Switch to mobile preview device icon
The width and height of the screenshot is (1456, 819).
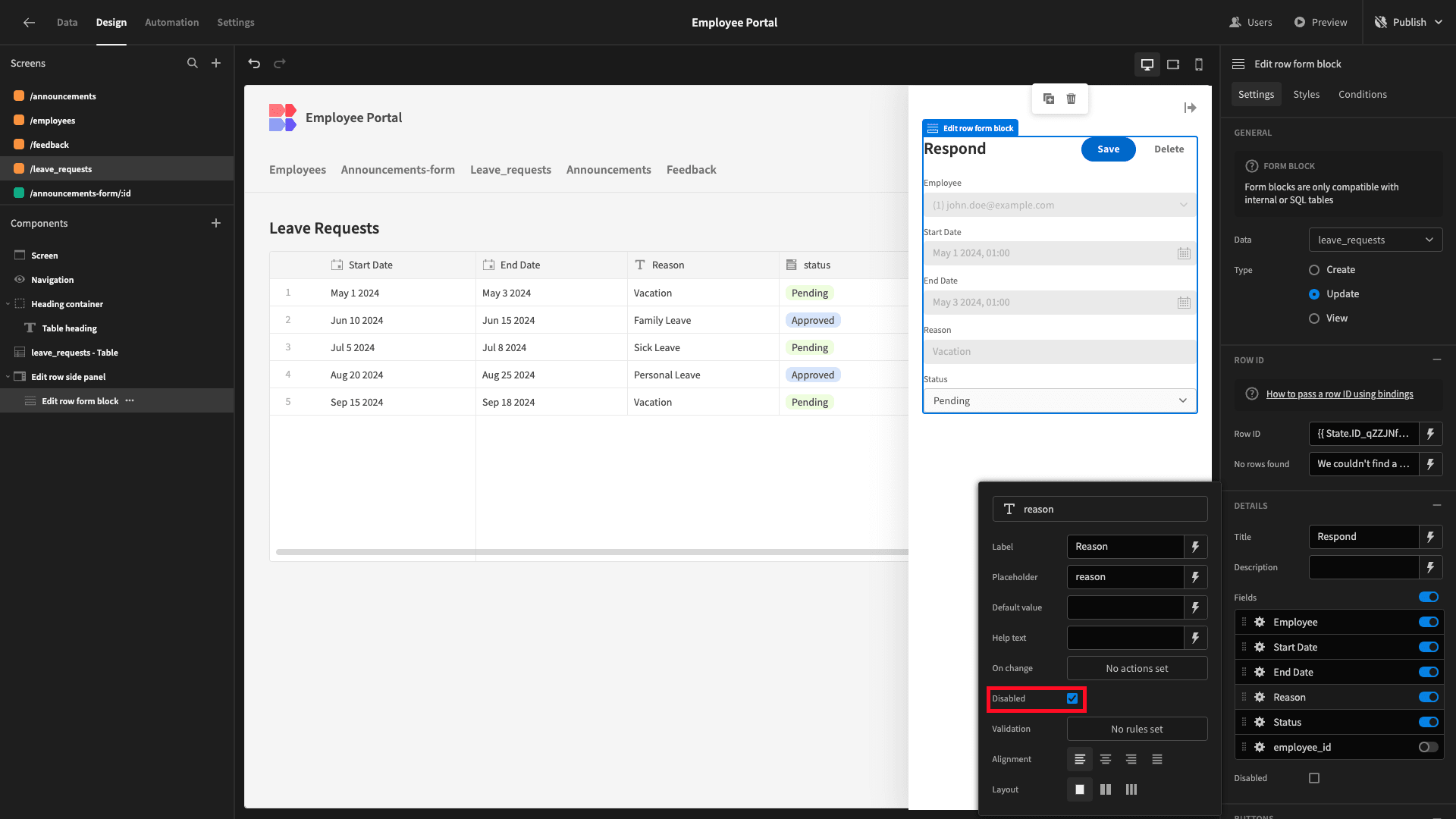(1199, 64)
